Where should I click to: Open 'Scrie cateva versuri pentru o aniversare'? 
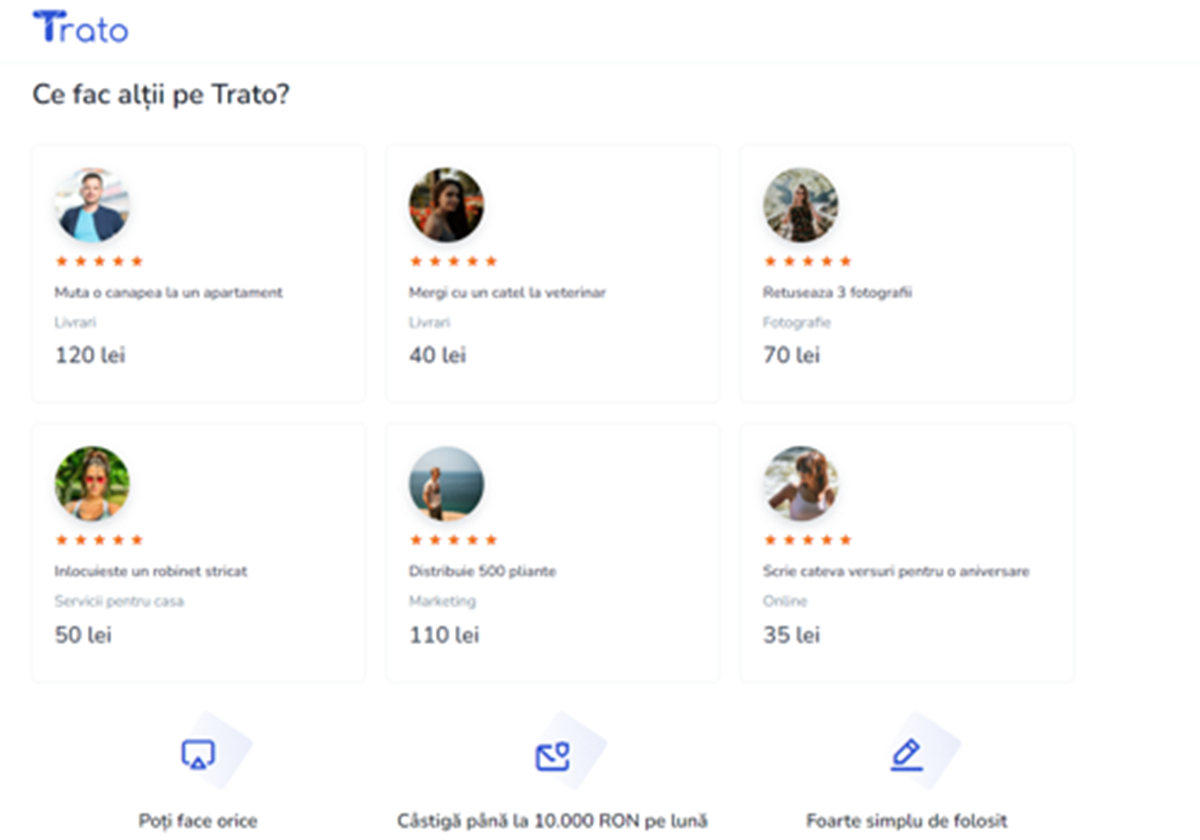896,571
